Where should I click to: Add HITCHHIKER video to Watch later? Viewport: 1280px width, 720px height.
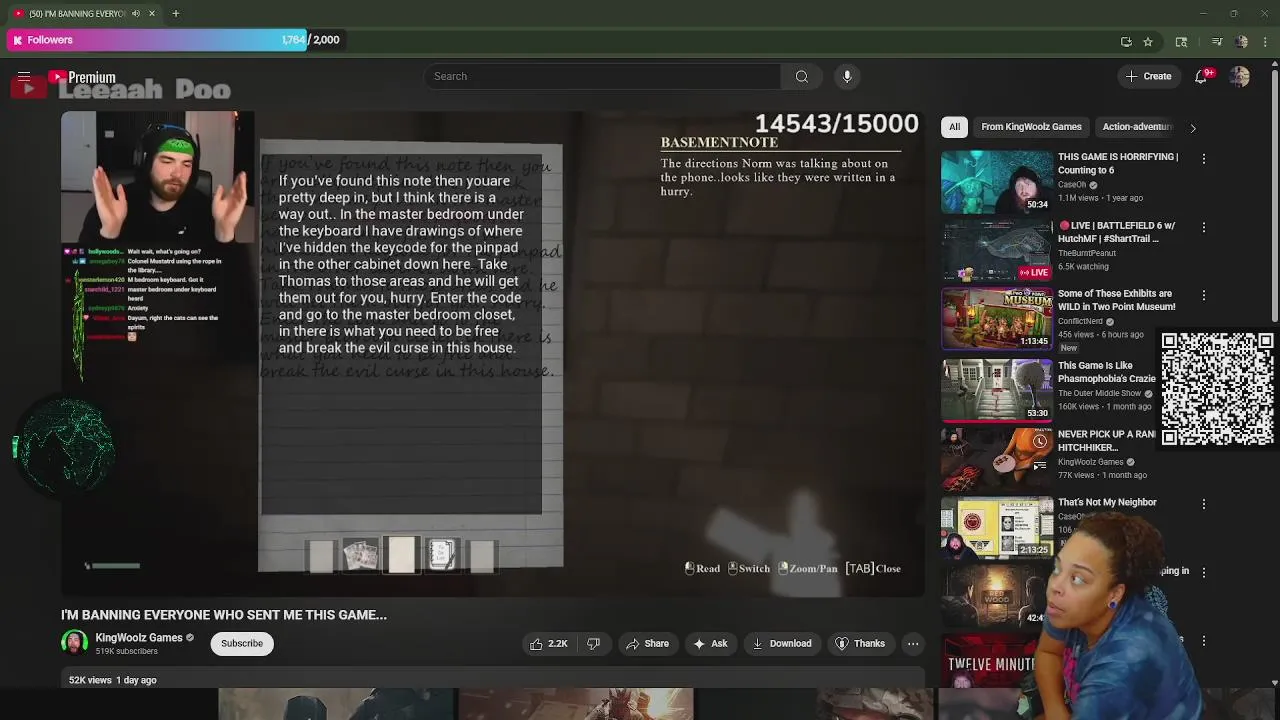1040,441
